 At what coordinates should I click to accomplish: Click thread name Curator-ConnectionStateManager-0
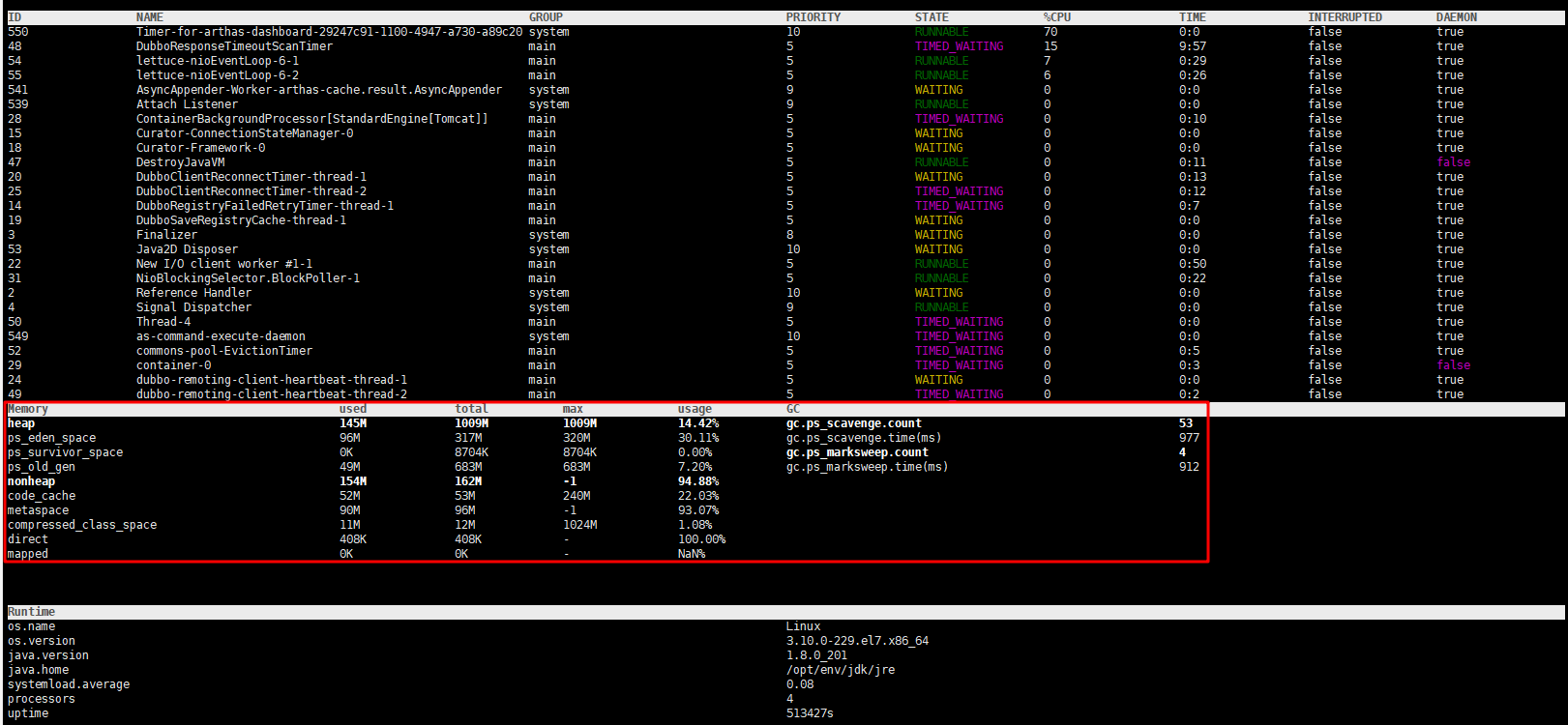(245, 133)
